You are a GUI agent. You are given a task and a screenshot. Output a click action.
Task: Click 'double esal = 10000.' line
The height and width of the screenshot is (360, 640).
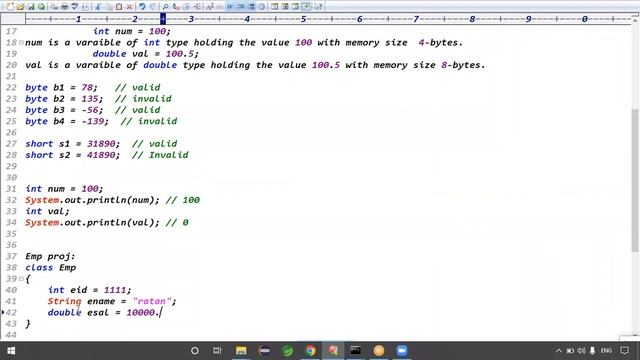104,313
